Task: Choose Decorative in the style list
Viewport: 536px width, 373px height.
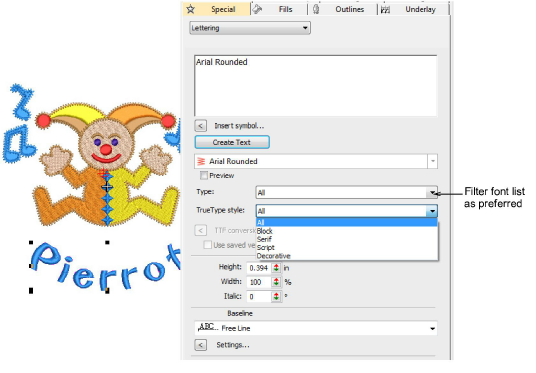Action: (x=273, y=256)
